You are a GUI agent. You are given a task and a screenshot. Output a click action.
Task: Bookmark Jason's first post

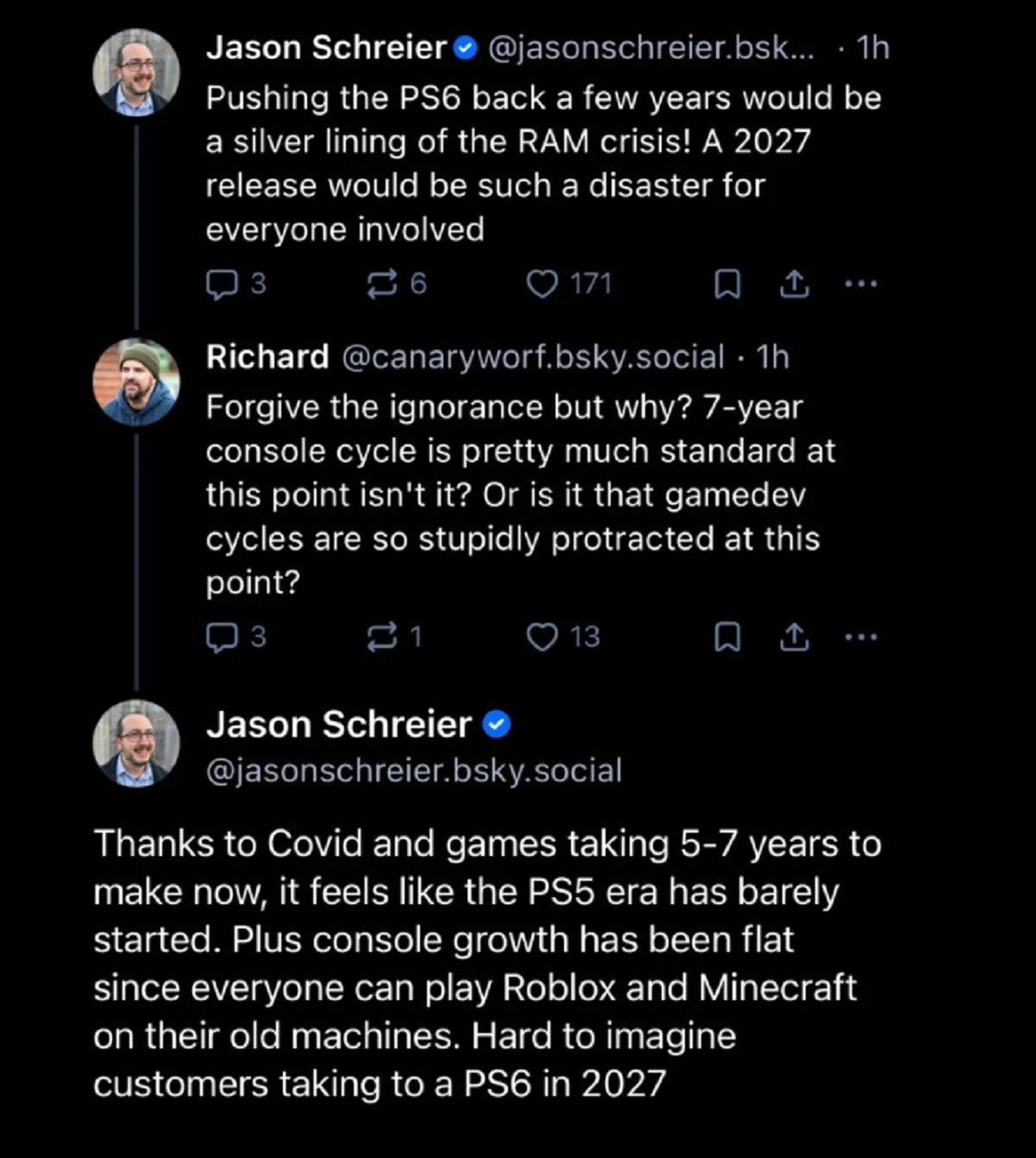click(x=728, y=284)
